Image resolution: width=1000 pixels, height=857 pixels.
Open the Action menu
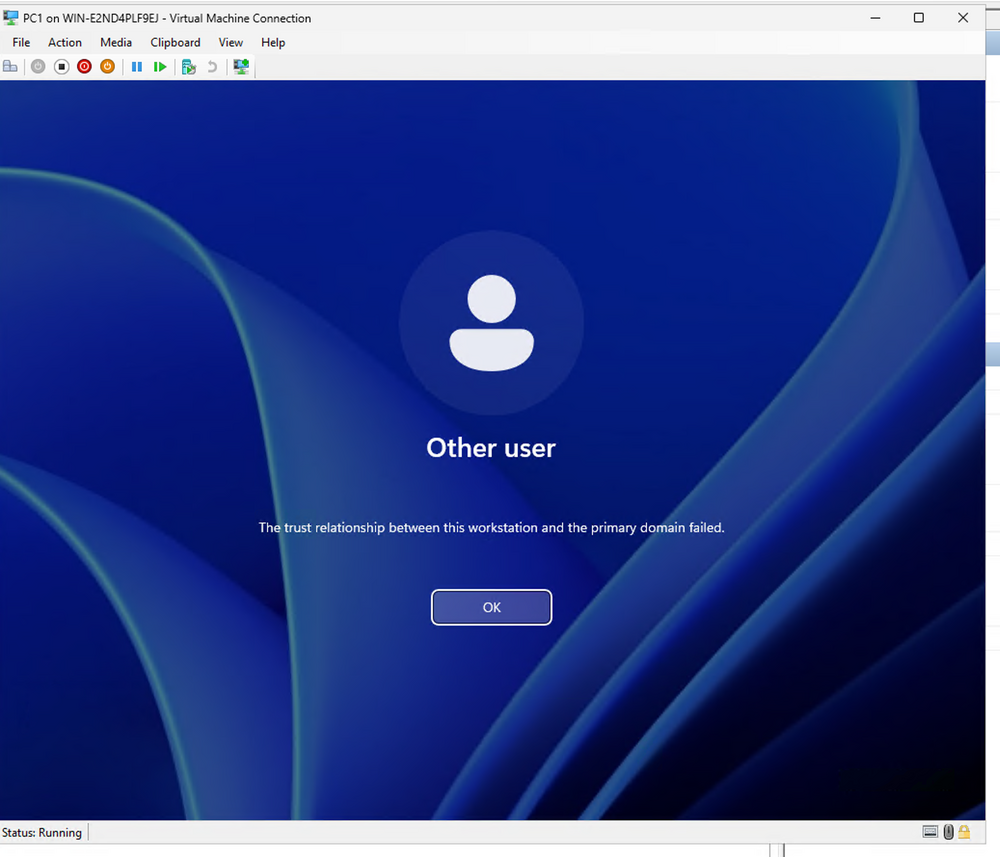point(64,42)
